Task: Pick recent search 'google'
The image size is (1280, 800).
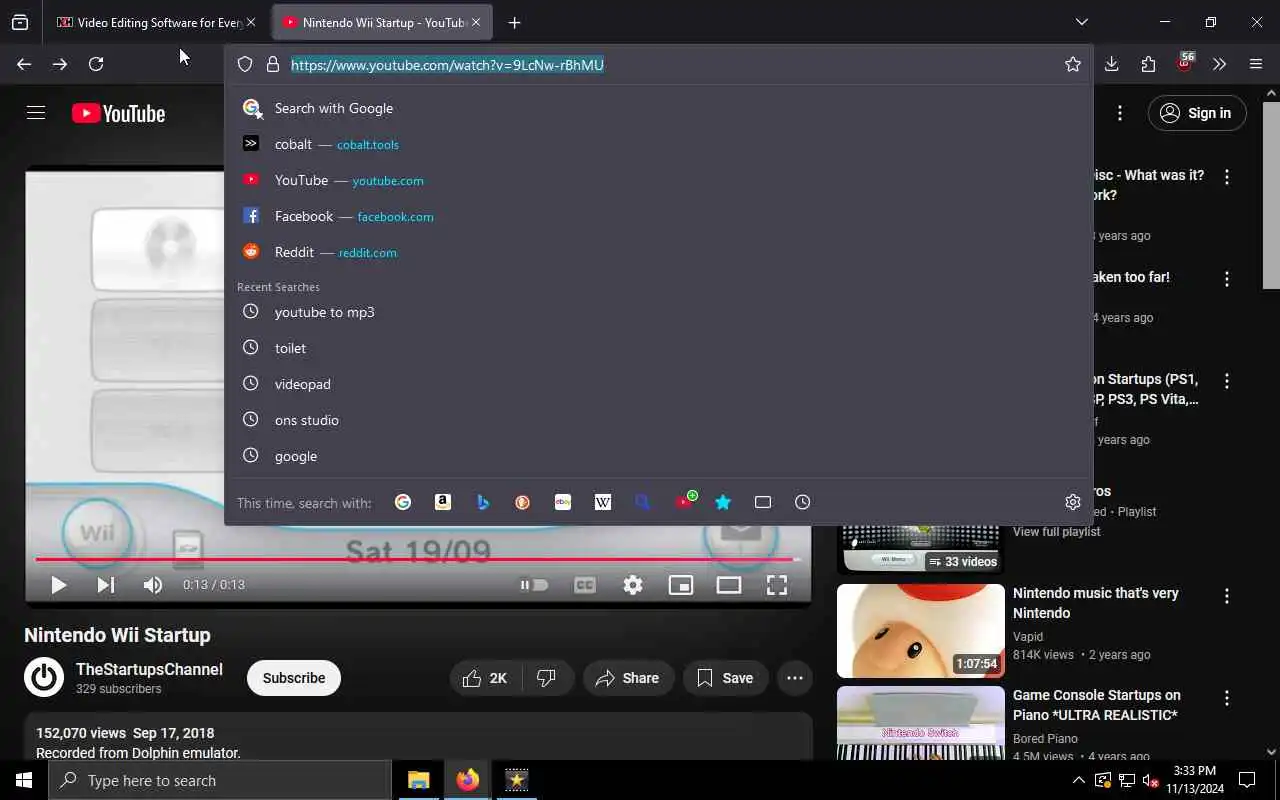Action: 658,456
